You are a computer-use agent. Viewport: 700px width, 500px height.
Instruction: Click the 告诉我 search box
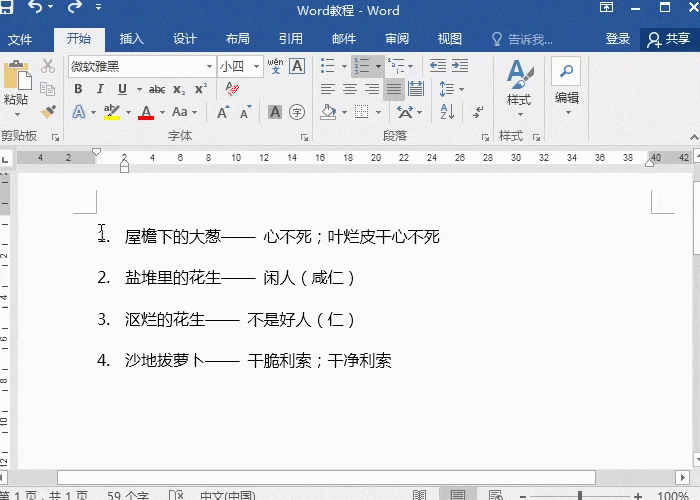[x=522, y=39]
